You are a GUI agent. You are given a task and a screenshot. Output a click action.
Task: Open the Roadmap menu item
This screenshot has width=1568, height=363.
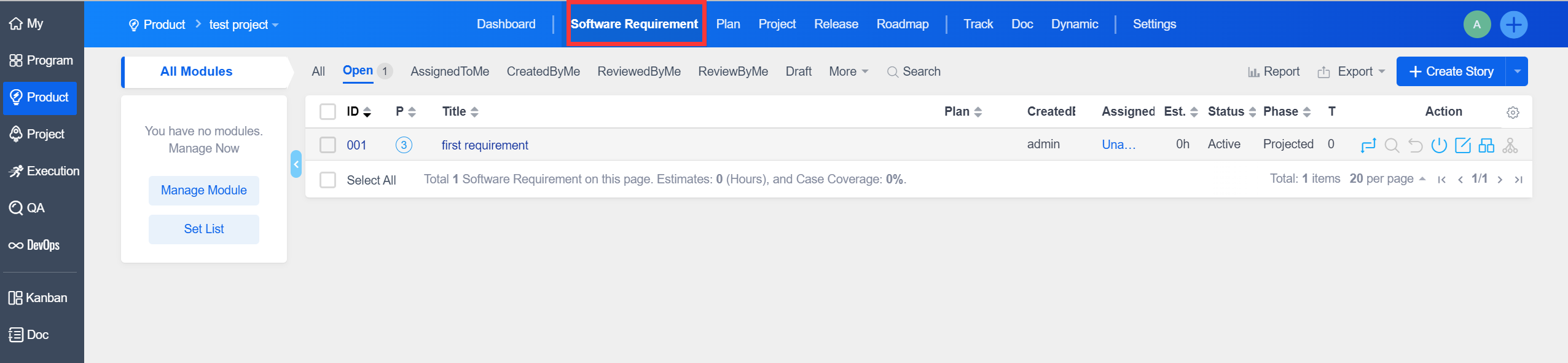coord(902,24)
